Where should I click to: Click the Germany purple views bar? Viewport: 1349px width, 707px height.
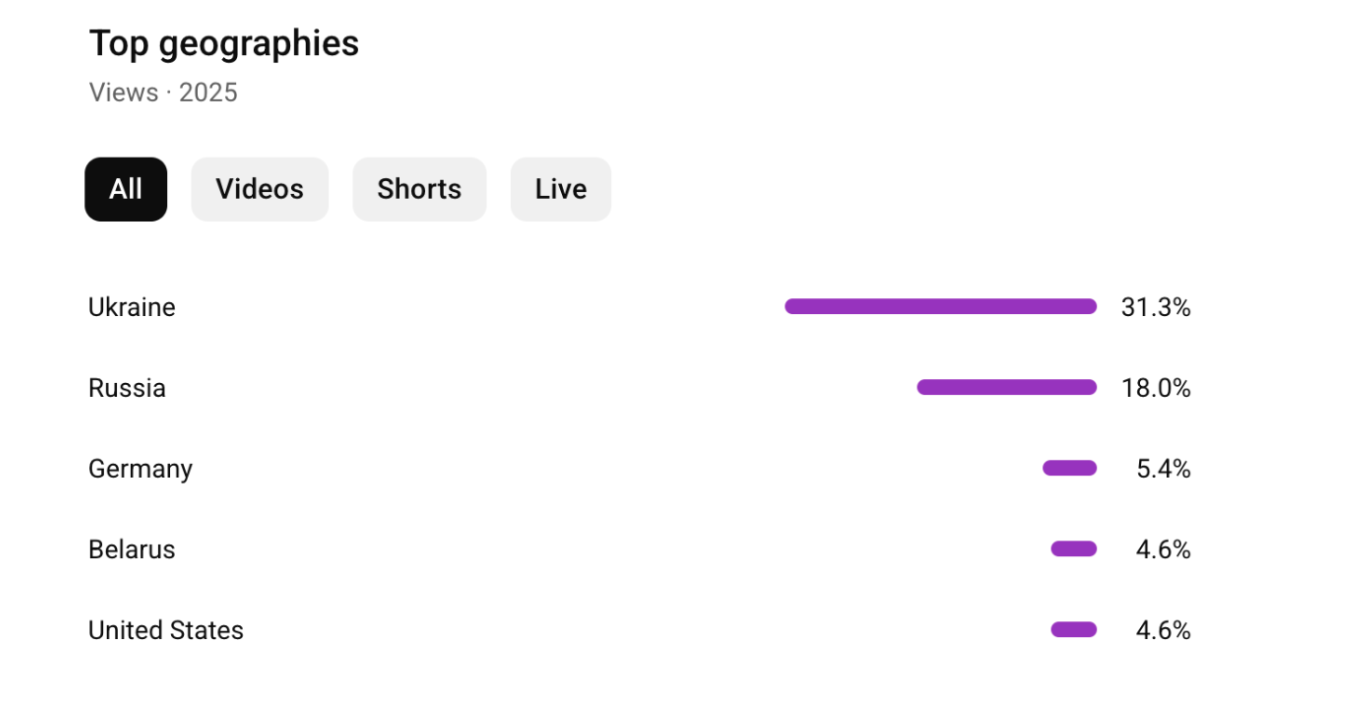click(x=1069, y=468)
